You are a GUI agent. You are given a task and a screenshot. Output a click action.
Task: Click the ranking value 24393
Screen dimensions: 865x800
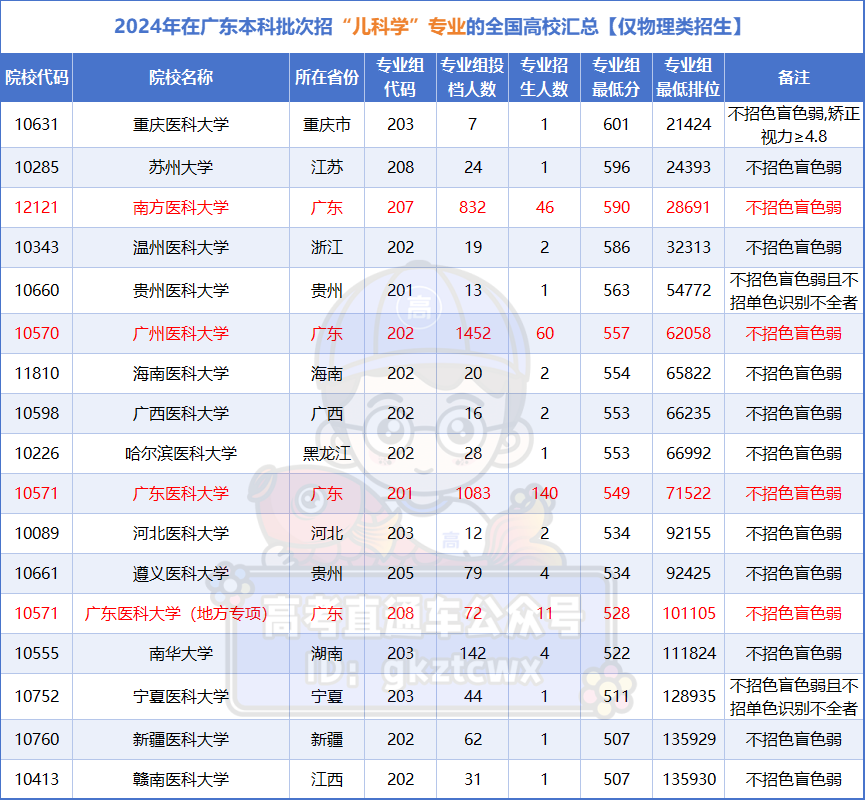[688, 168]
